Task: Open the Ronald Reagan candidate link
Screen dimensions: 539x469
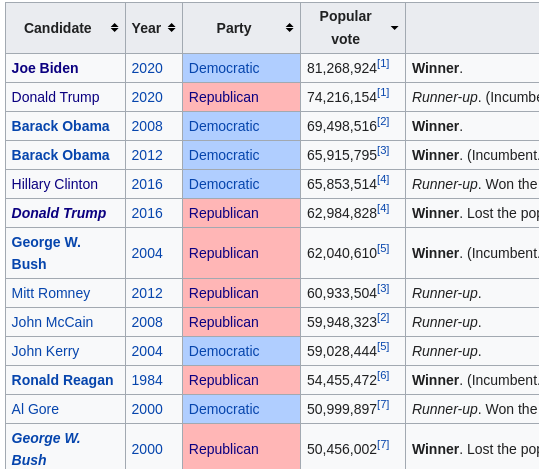Action: 63,380
